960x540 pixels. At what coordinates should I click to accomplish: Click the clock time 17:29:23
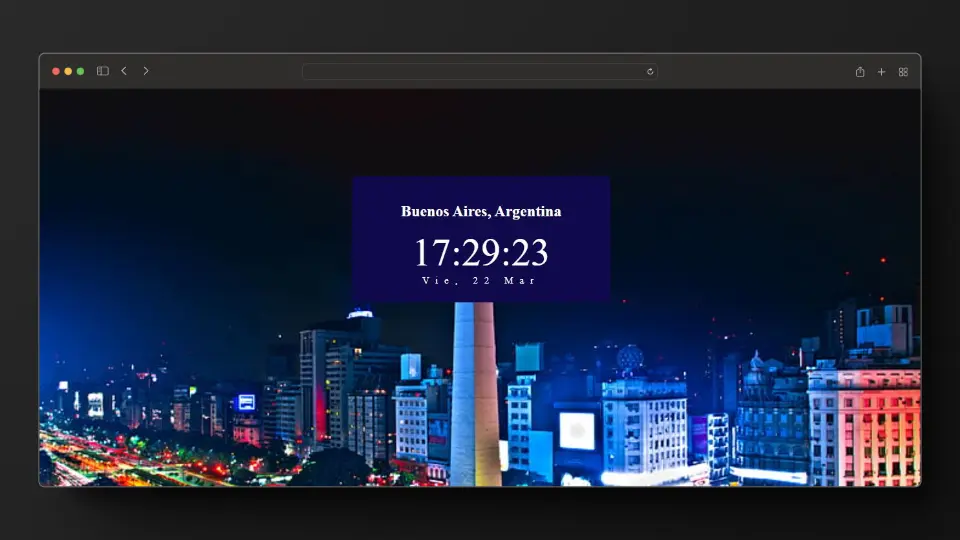point(481,252)
